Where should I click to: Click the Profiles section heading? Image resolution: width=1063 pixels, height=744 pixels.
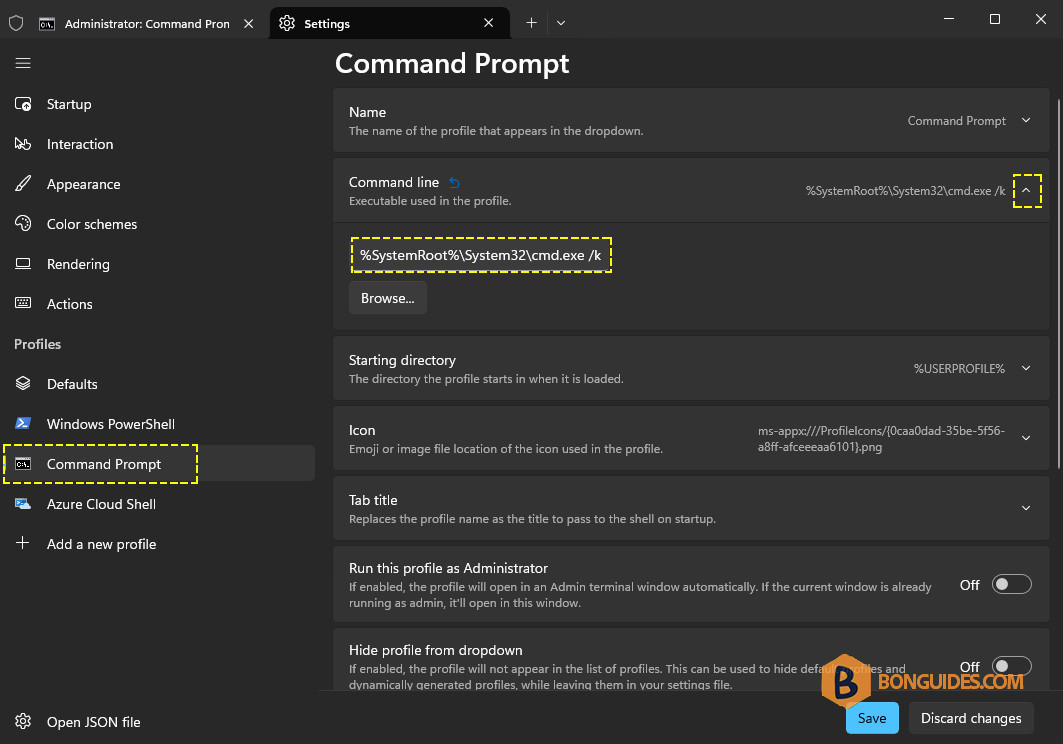pyautogui.click(x=37, y=344)
